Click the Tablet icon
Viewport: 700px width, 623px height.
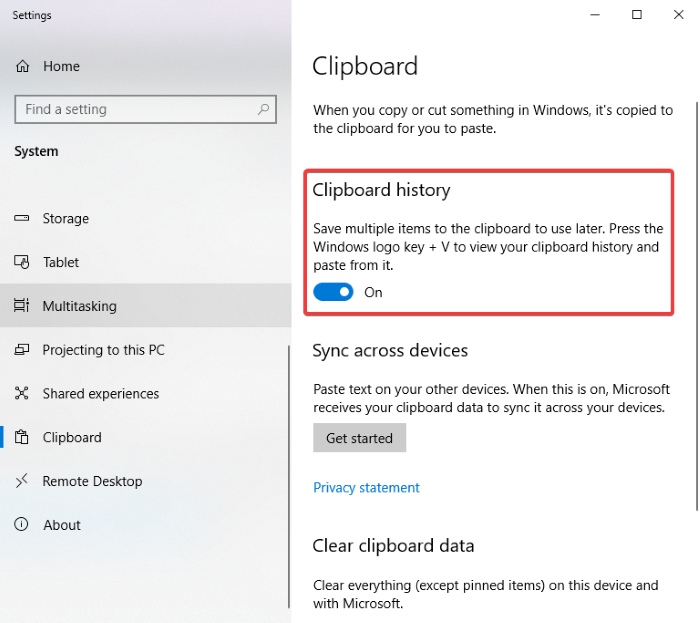(22, 262)
